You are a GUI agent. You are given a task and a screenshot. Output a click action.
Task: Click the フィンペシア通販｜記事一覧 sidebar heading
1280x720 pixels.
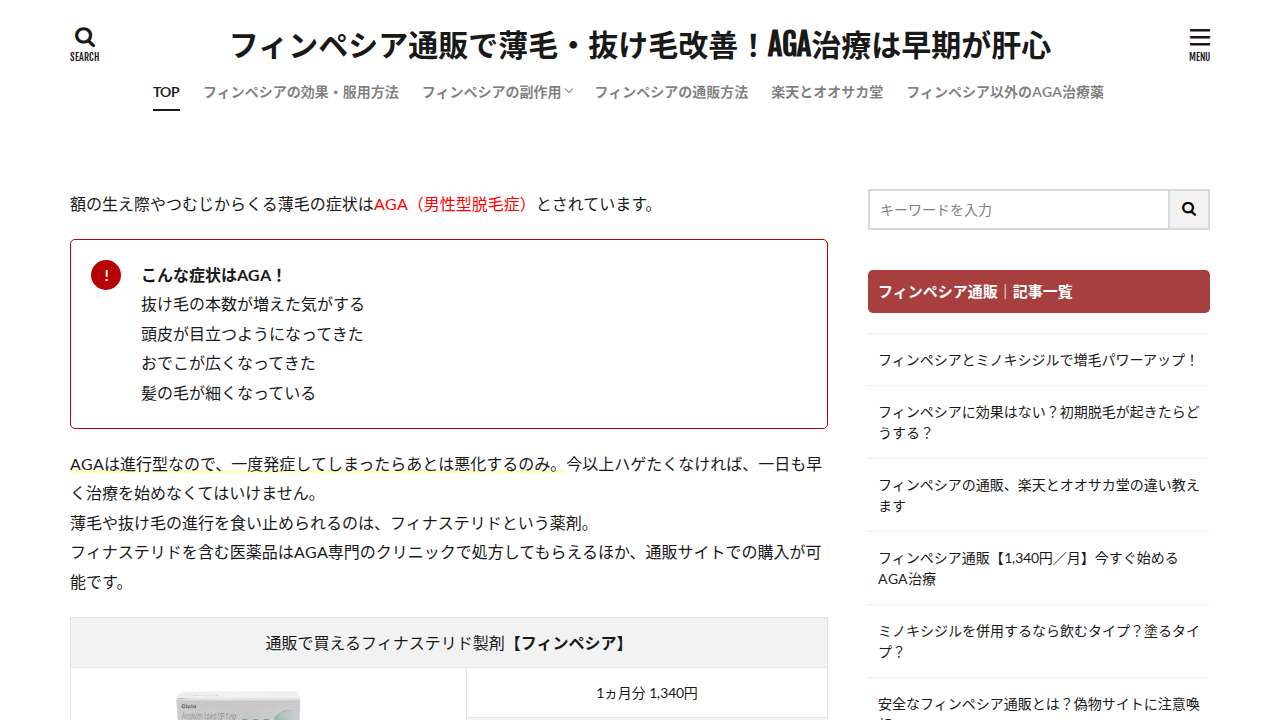[1039, 291]
